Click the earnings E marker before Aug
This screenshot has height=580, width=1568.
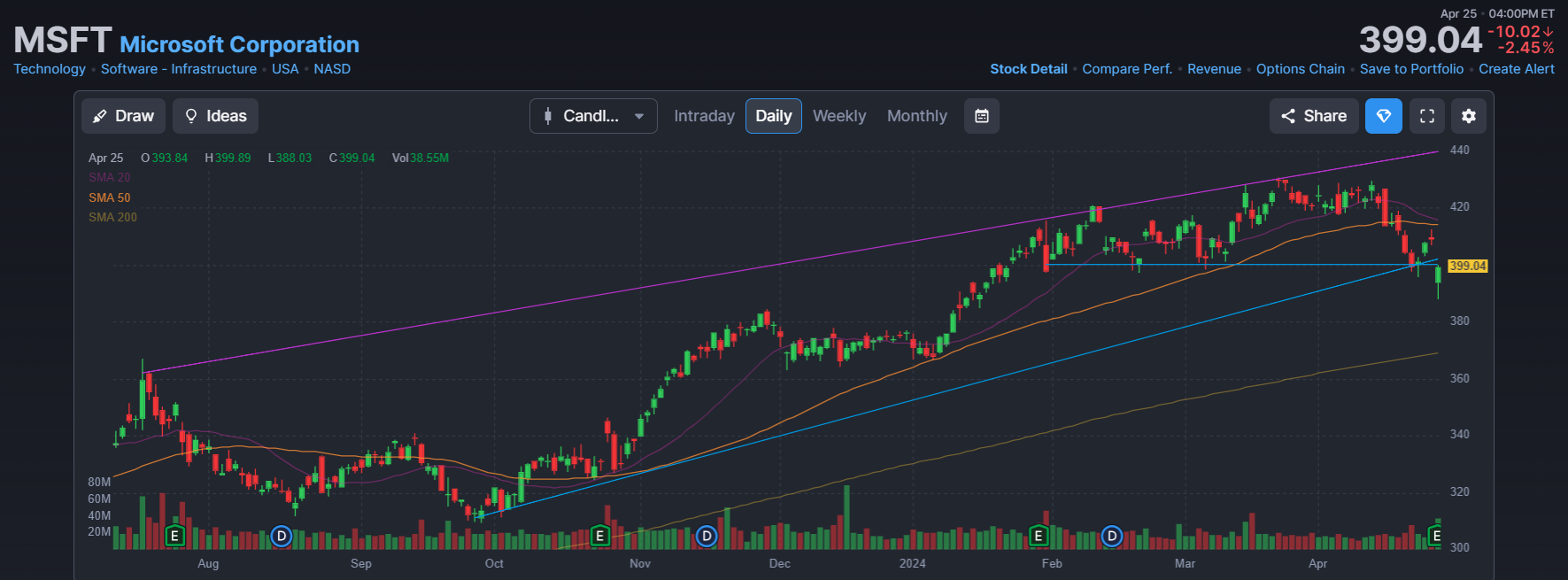[x=175, y=536]
